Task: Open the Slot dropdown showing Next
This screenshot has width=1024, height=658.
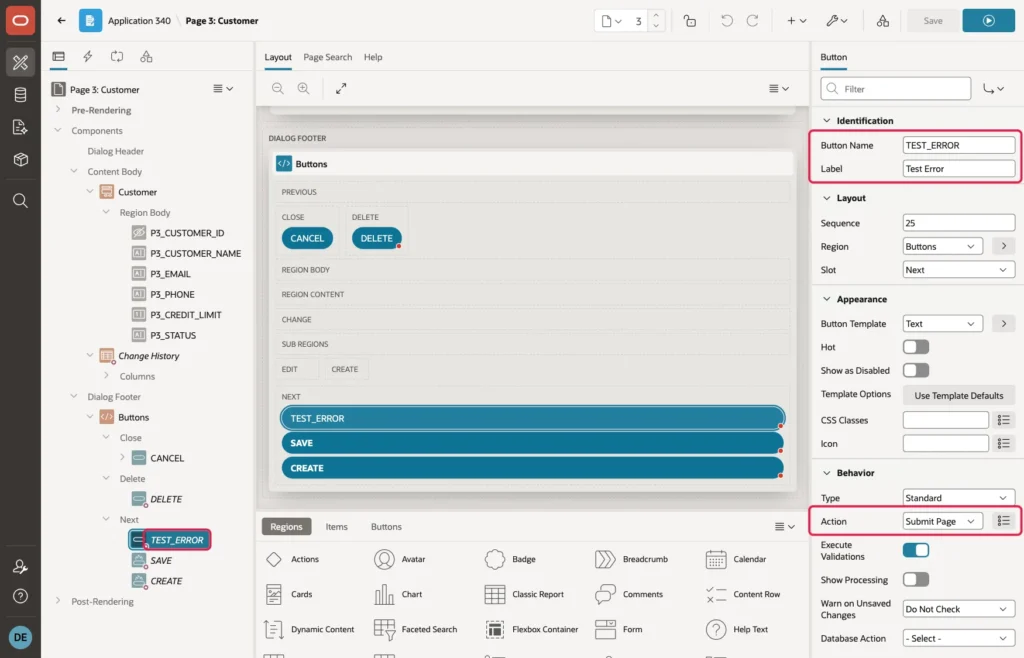Action: pyautogui.click(x=958, y=270)
